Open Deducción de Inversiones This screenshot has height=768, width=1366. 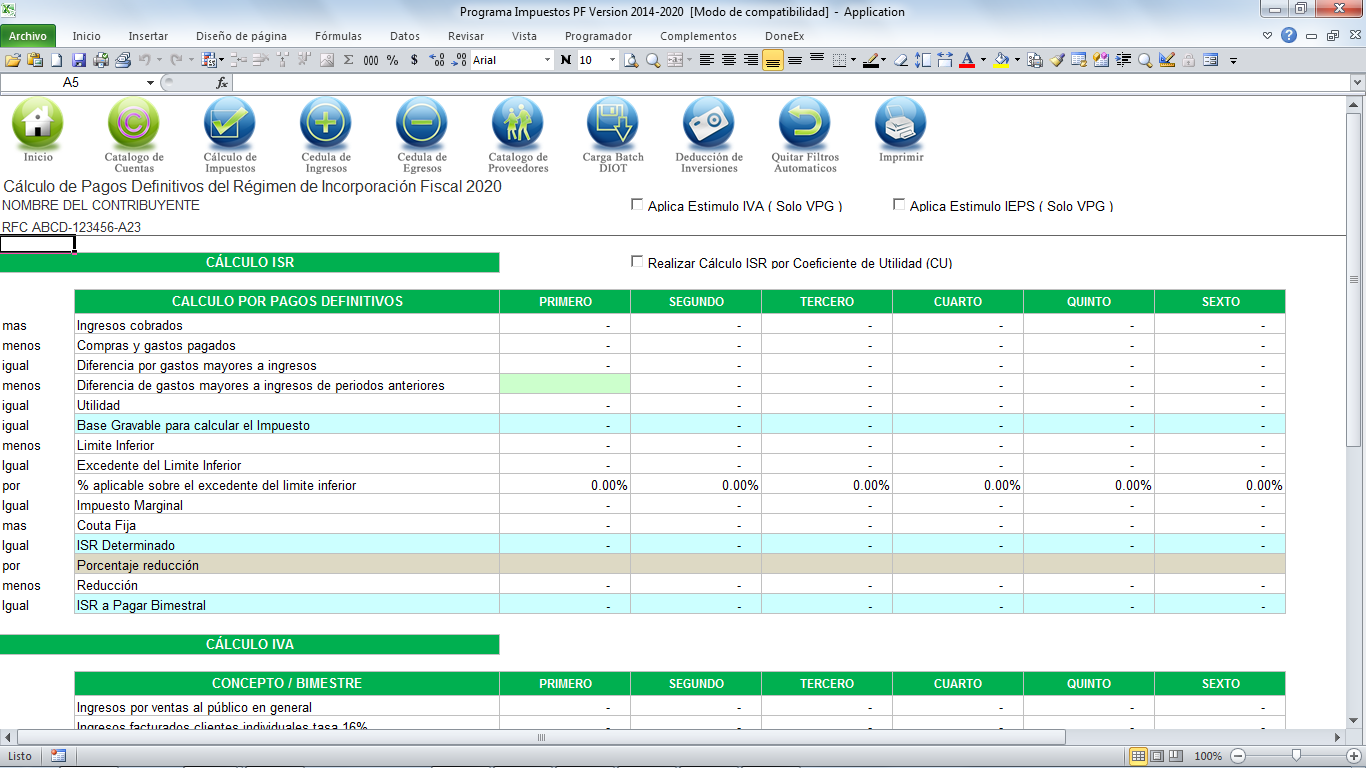click(x=708, y=124)
